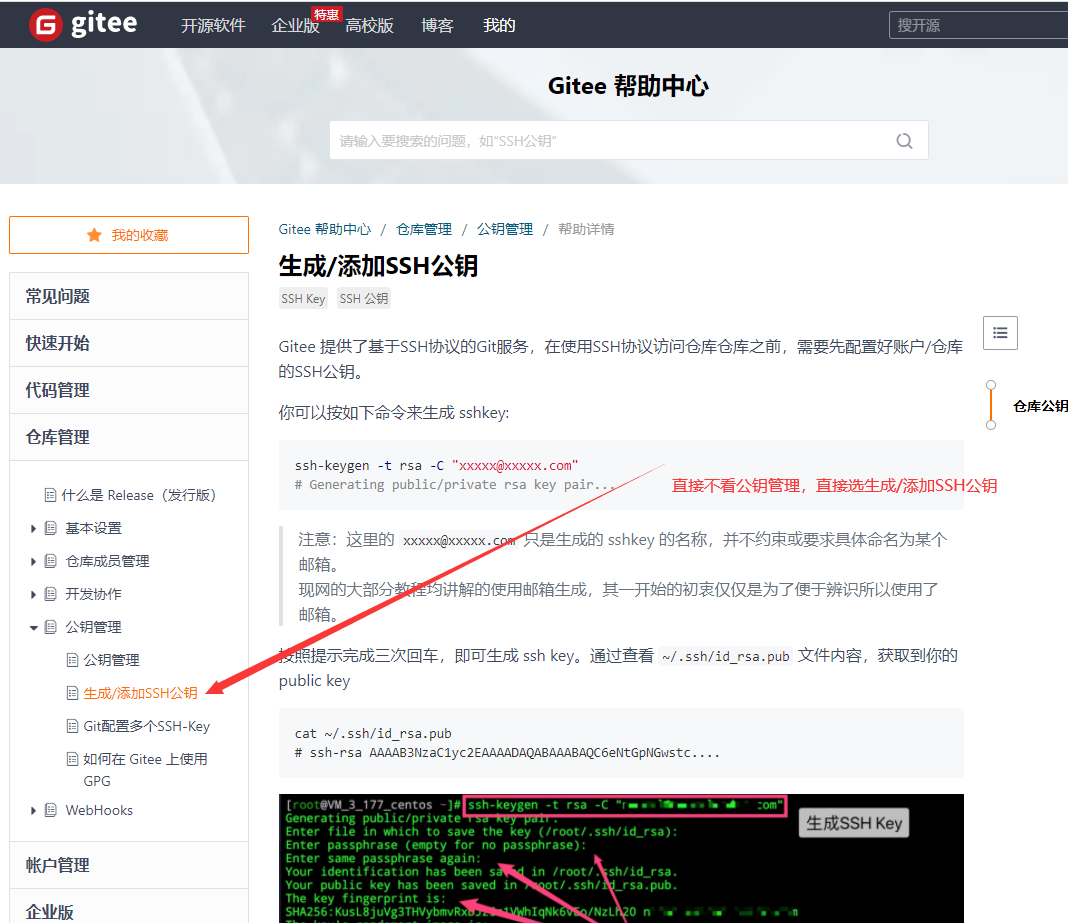1068x923 pixels.
Task: Expand the 开发协作 tree arrow
Action: [x=33, y=595]
